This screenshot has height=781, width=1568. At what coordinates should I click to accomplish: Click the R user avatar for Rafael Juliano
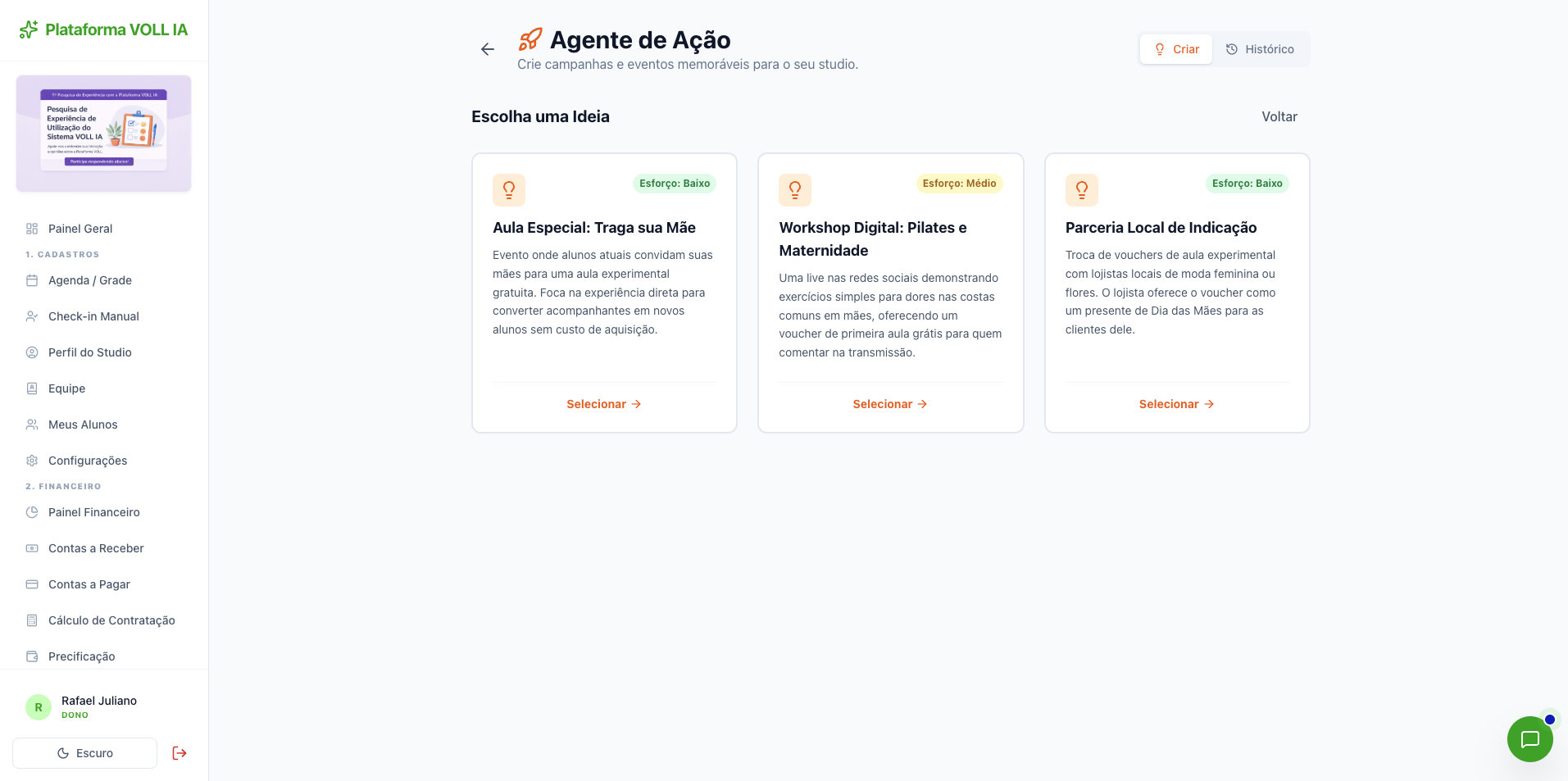(39, 707)
